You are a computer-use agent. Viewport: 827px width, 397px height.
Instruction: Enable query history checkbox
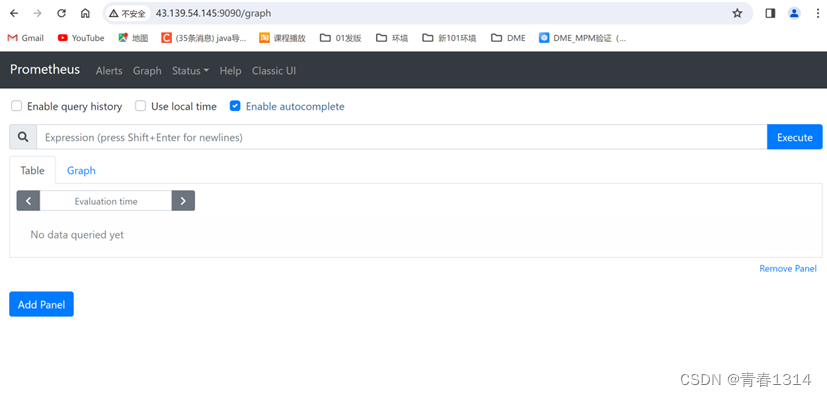[17, 106]
